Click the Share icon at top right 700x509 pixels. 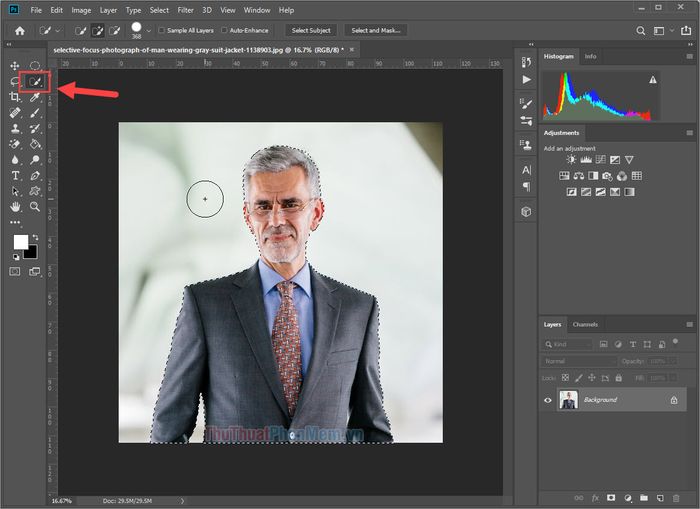[686, 30]
